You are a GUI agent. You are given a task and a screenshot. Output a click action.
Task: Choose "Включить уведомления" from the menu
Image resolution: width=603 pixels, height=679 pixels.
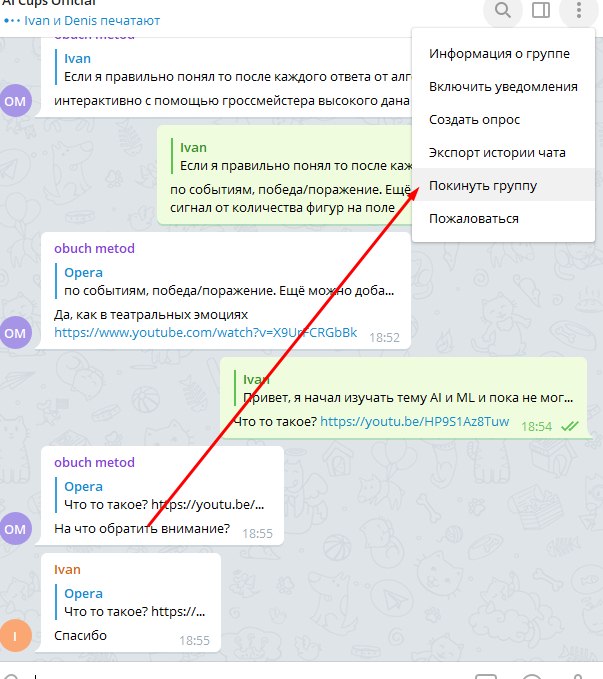pos(503,87)
